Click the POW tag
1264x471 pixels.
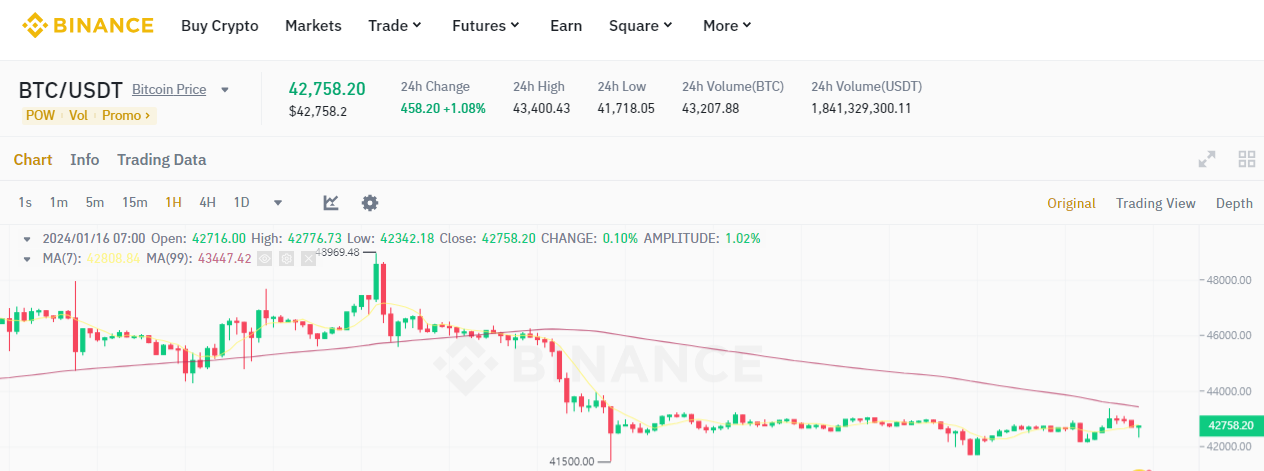tap(40, 116)
